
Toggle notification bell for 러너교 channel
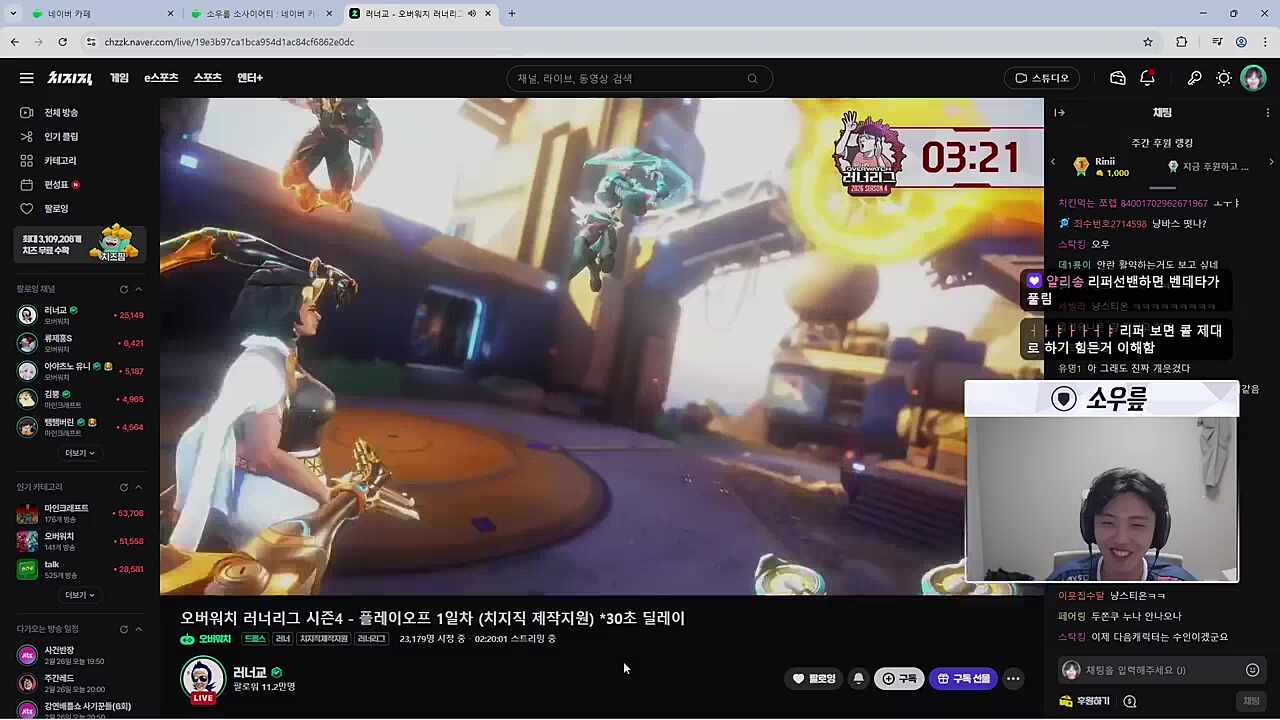tap(858, 679)
